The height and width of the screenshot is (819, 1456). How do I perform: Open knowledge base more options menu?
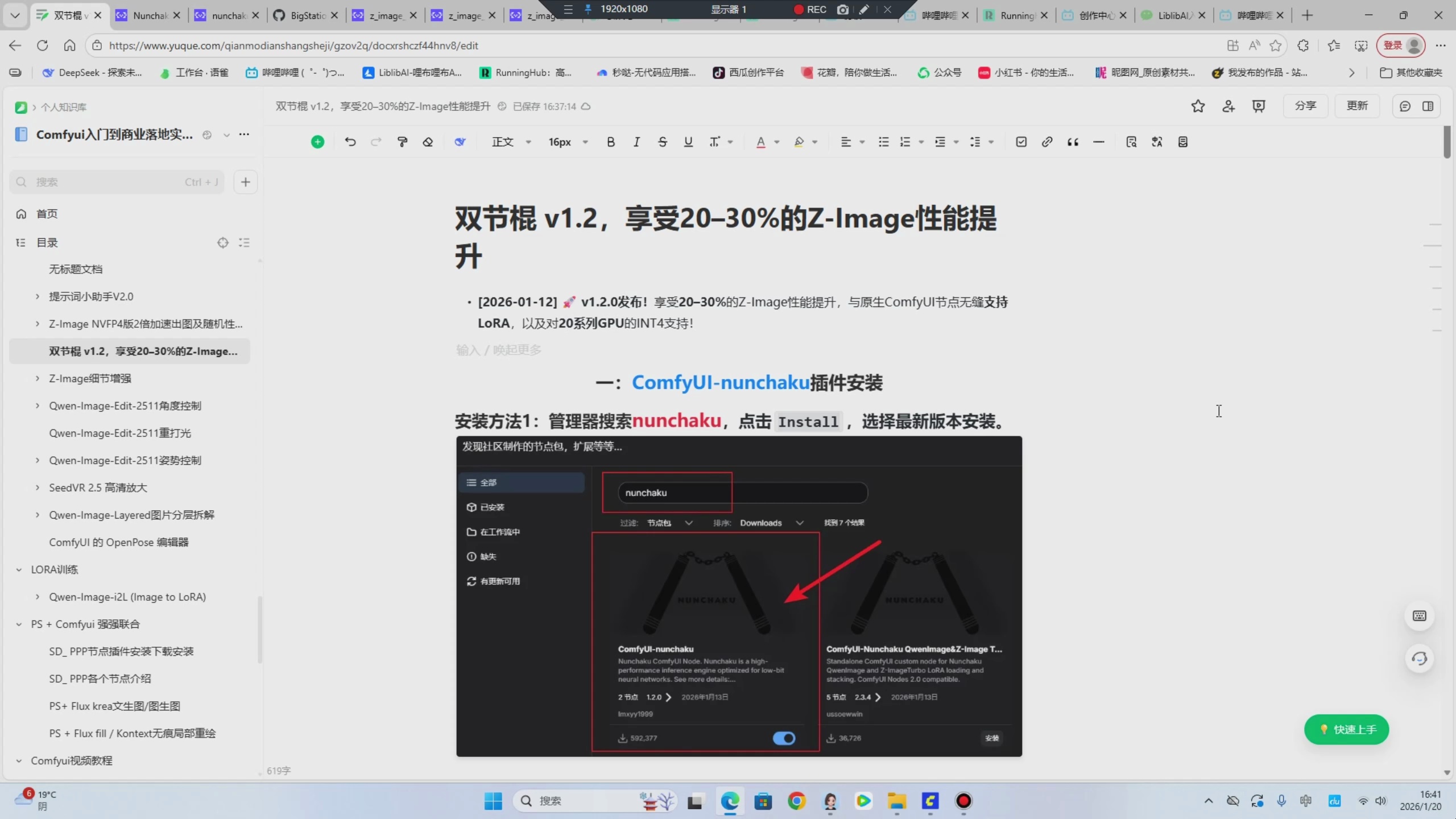(244, 134)
